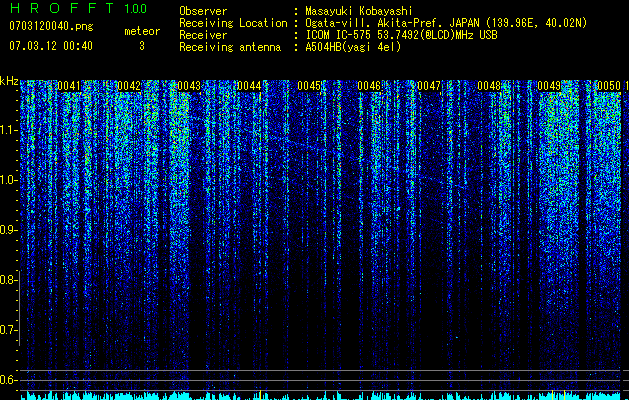
Task: Click the 1.1 frequency axis label
Action: [x=8, y=130]
